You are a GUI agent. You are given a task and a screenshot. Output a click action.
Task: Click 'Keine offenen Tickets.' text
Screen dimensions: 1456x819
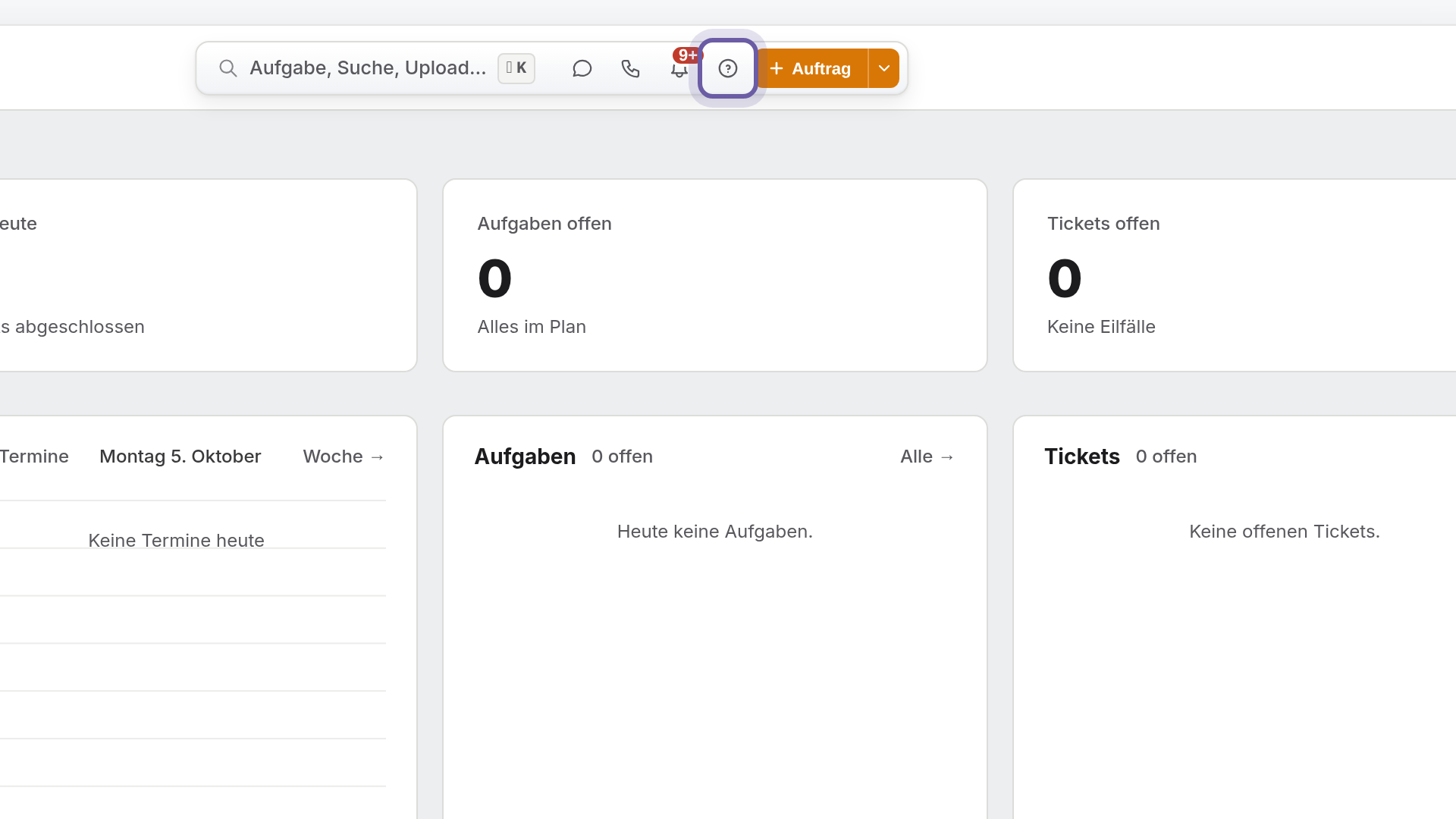[x=1285, y=532]
